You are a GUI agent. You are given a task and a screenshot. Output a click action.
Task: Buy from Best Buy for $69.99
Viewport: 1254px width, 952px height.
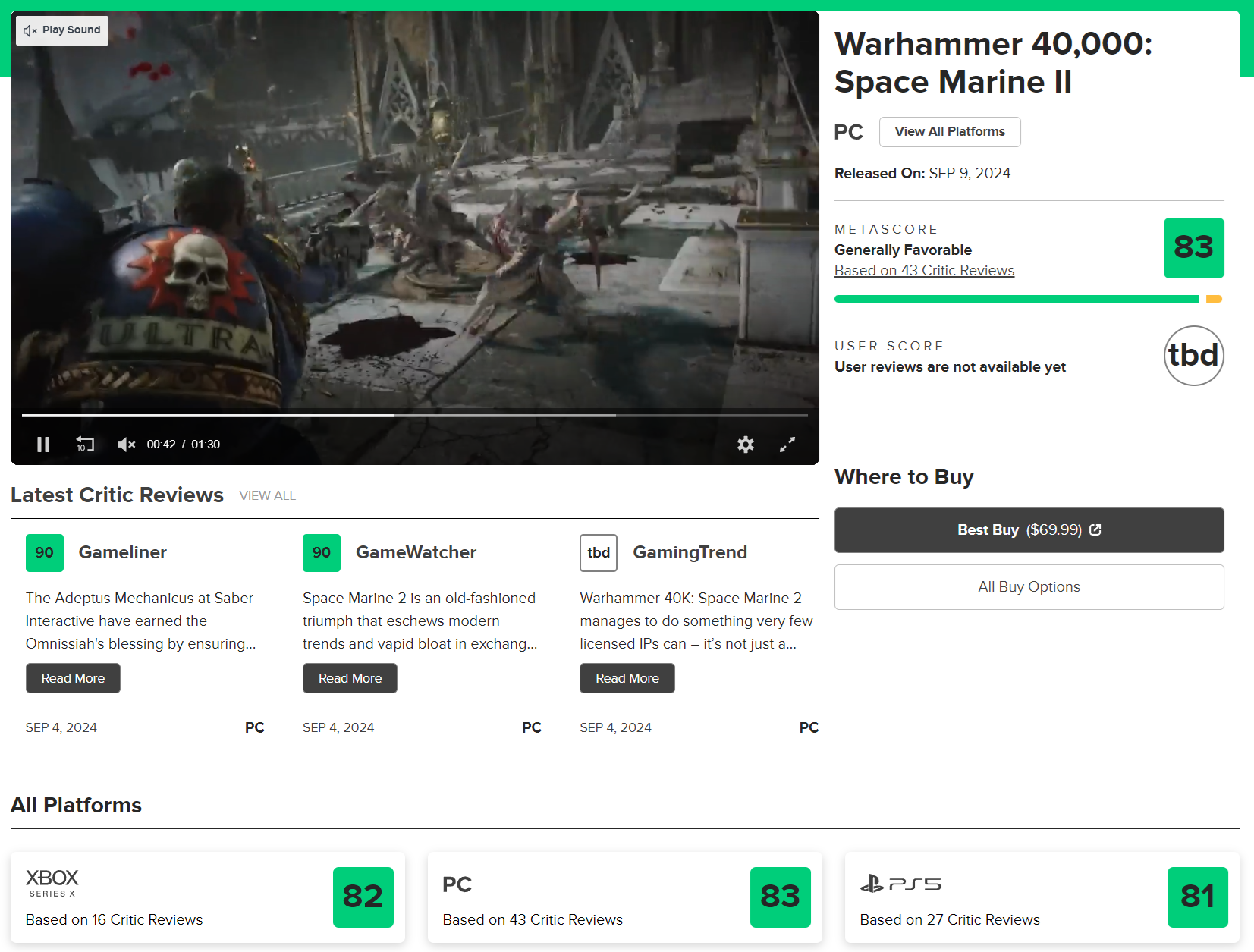click(x=1029, y=530)
